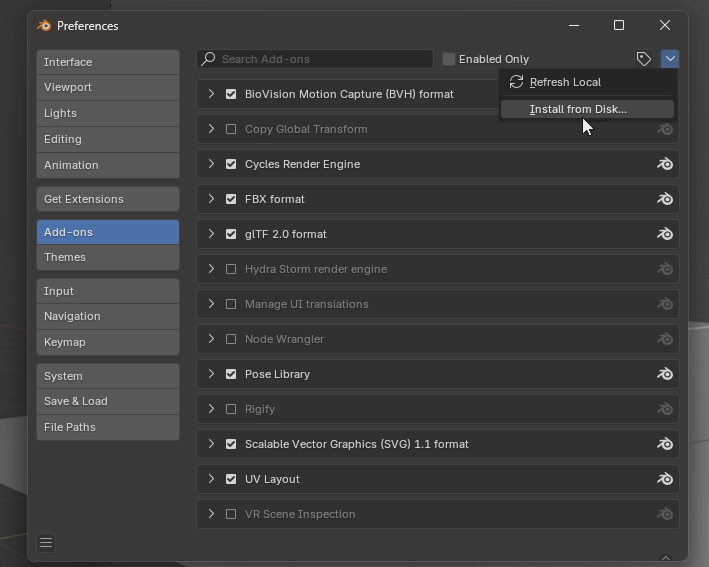Image resolution: width=709 pixels, height=567 pixels.
Task: Open System preferences
Action: click(x=108, y=376)
